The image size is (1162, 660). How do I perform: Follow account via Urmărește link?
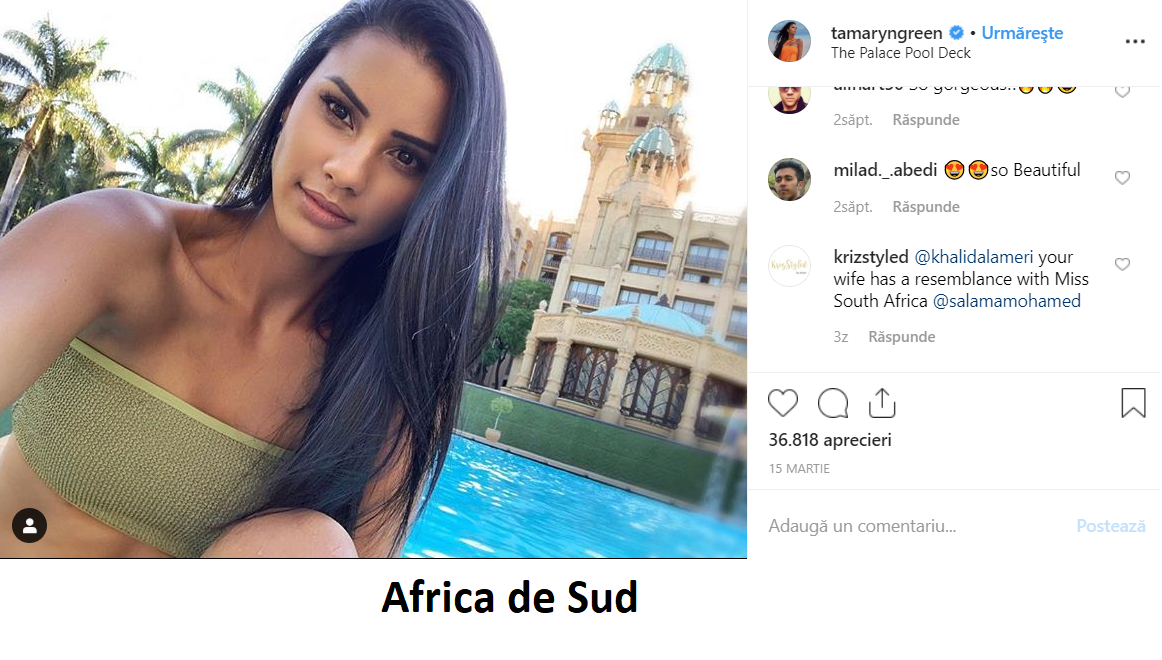(x=1022, y=33)
